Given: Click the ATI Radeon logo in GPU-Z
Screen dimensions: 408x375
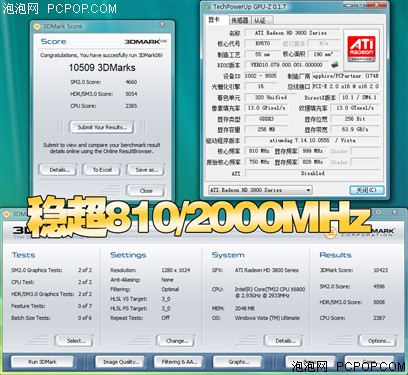Looking at the screenshot, I should tap(362, 48).
